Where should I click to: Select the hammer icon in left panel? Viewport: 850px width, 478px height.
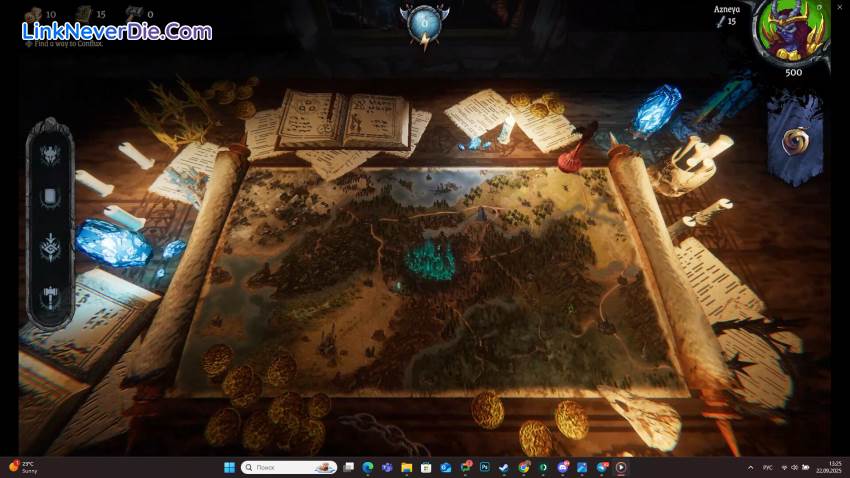point(50,296)
